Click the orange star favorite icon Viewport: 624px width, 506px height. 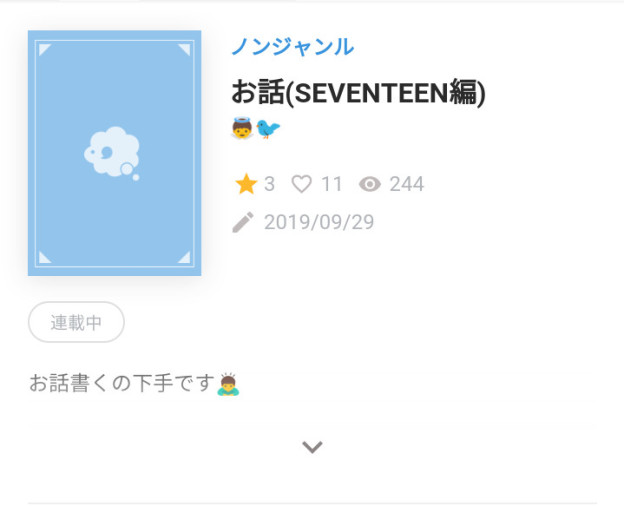click(246, 184)
